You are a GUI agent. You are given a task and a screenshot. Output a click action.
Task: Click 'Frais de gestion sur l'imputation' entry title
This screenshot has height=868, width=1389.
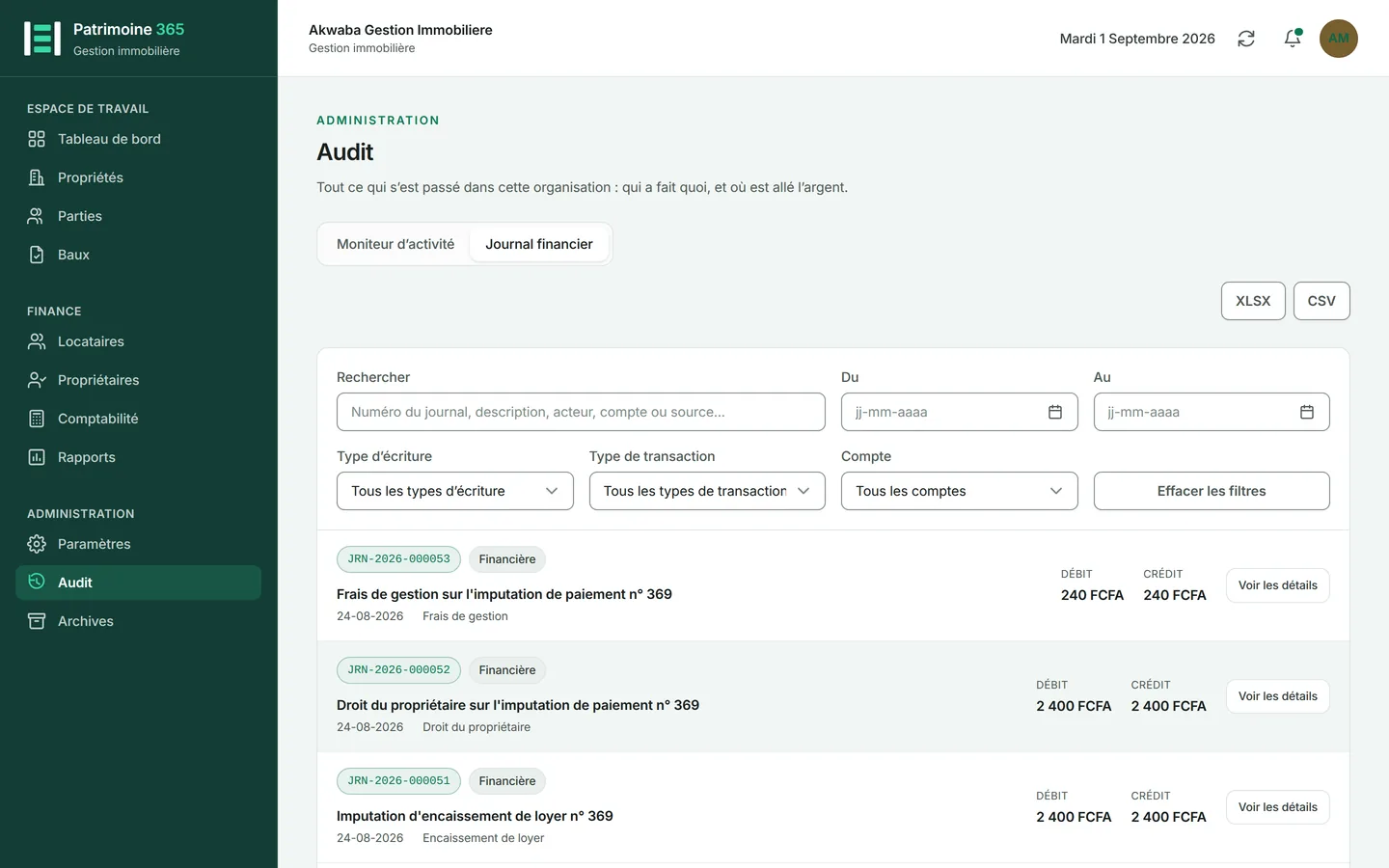[x=504, y=594]
